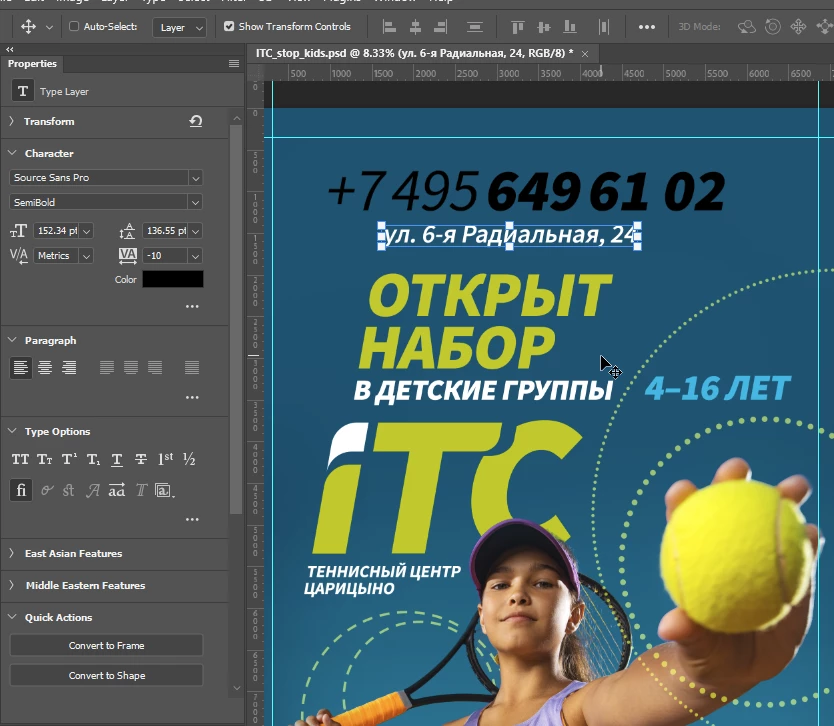The height and width of the screenshot is (726, 834).
Task: Open the font size dropdown arrow
Action: coord(87,231)
